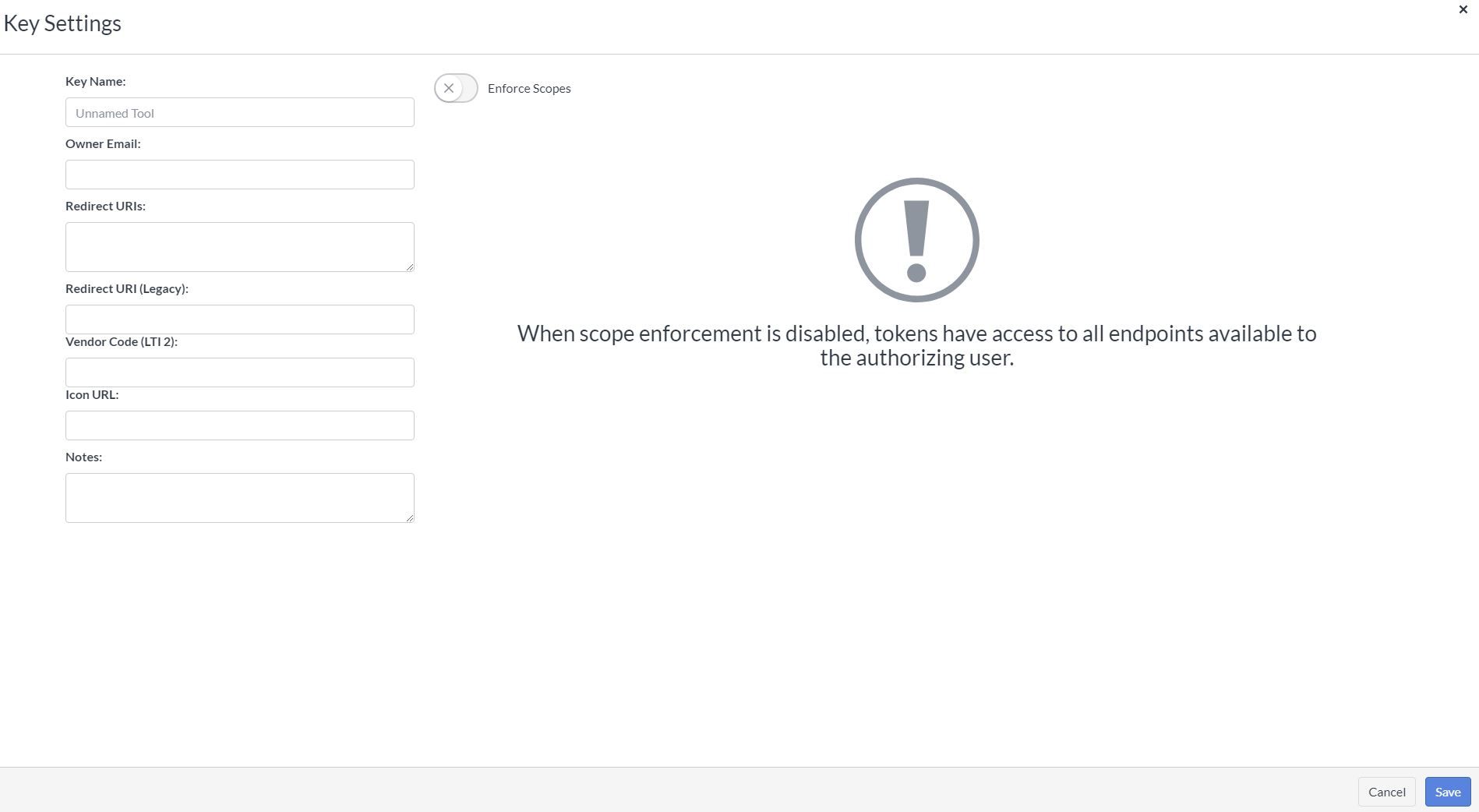This screenshot has height=812, width=1479.
Task: Click into the Redirect URIs textarea
Action: pos(240,247)
